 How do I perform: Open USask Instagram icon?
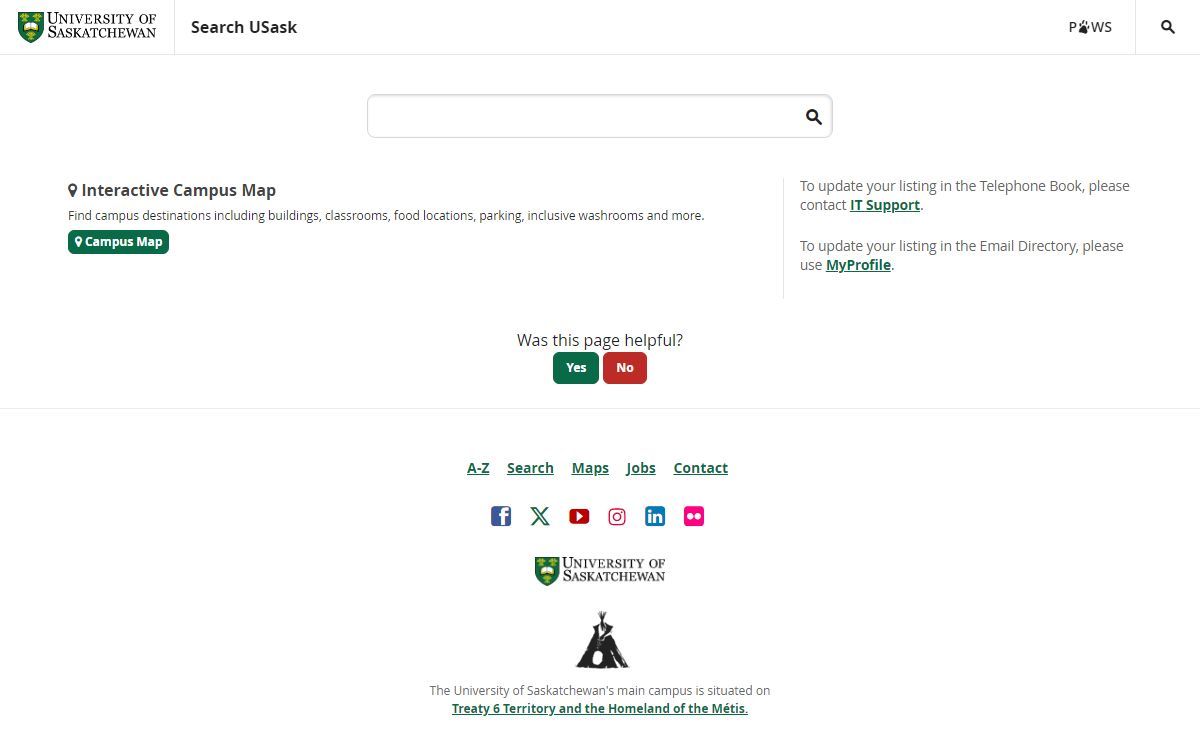coord(617,516)
